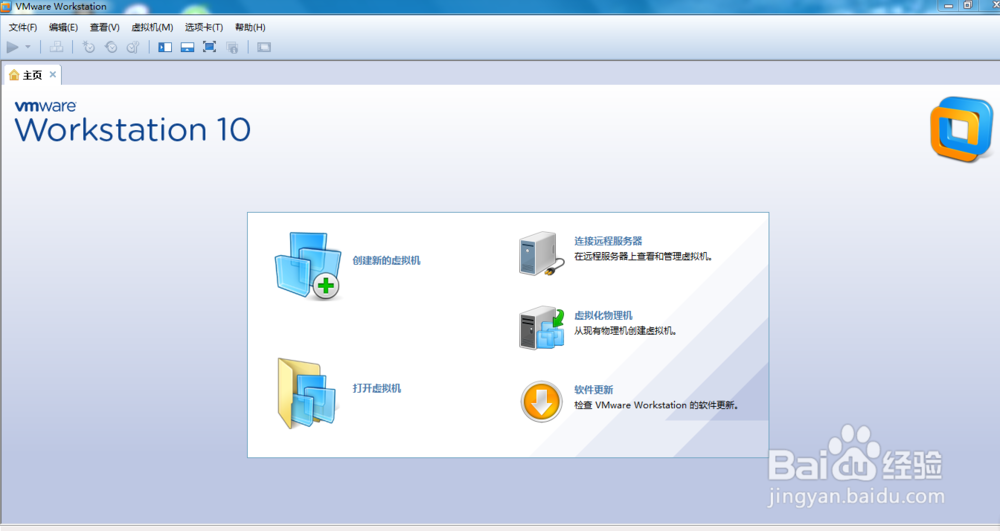Click the orange software update download icon
The image size is (1000, 531).
pos(541,402)
